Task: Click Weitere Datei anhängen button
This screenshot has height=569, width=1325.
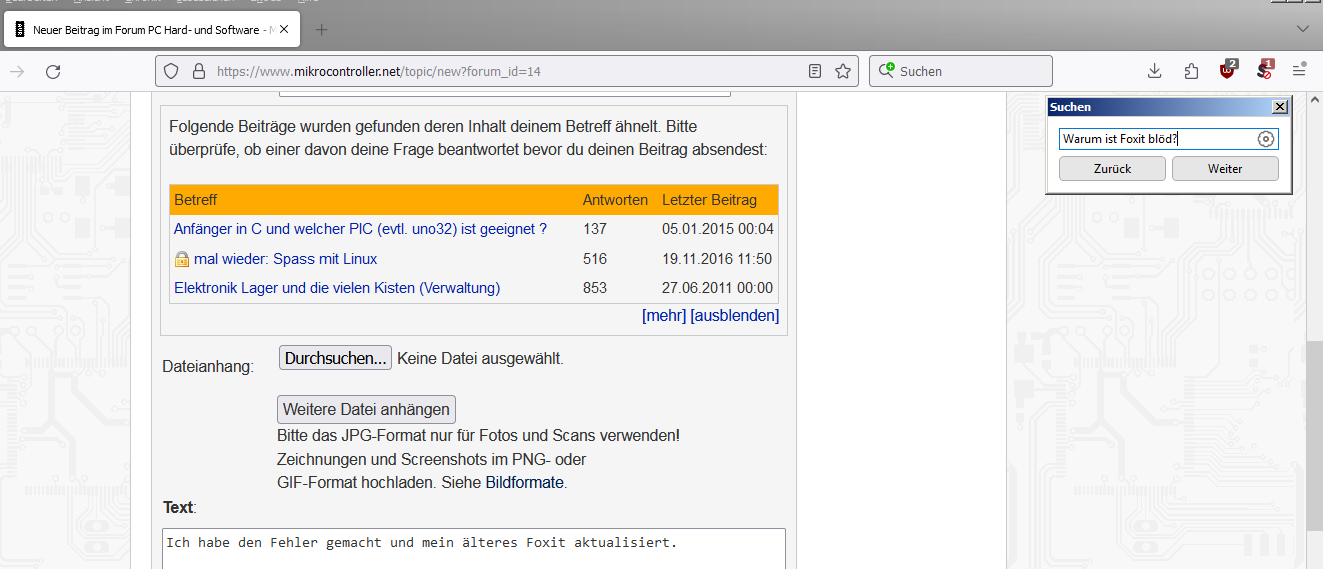Action: [x=366, y=409]
